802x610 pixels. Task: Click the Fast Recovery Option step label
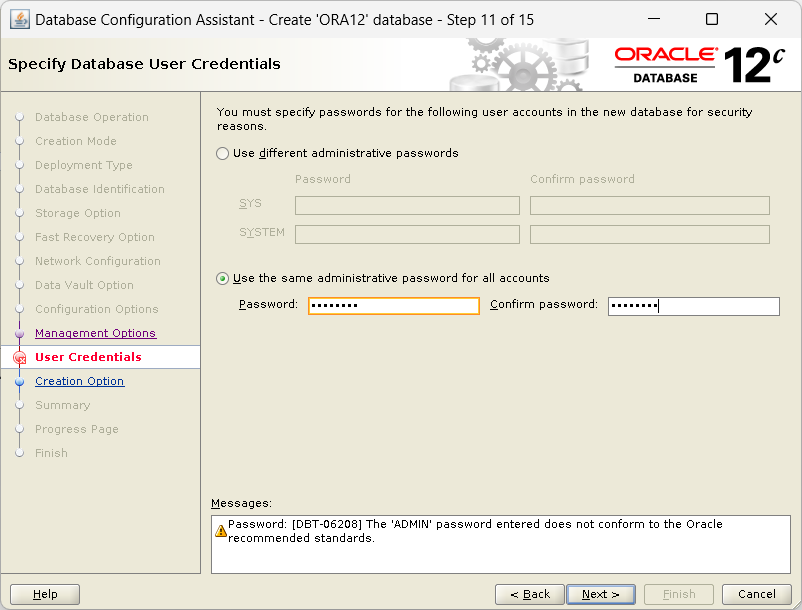tap(95, 237)
